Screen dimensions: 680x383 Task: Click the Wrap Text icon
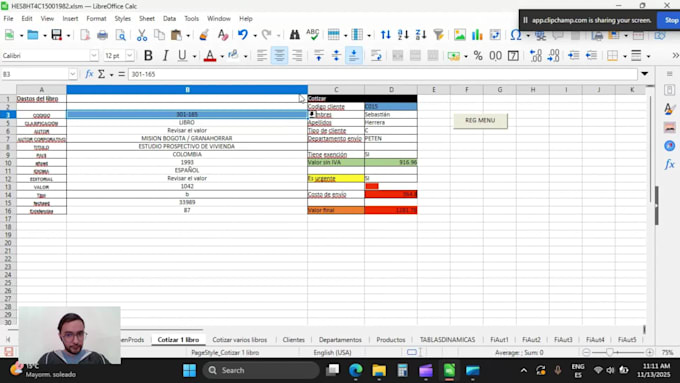tap(376, 56)
